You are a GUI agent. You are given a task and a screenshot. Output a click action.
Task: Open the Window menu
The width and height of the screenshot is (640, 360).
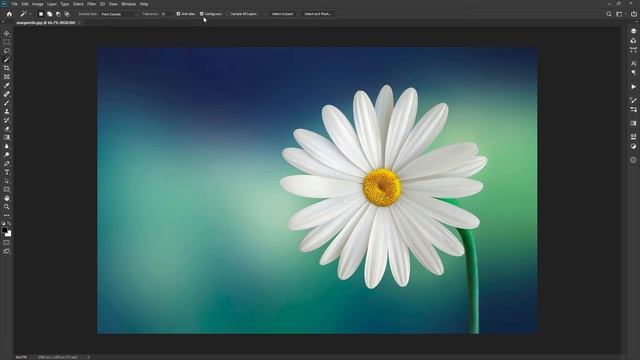[x=128, y=4]
